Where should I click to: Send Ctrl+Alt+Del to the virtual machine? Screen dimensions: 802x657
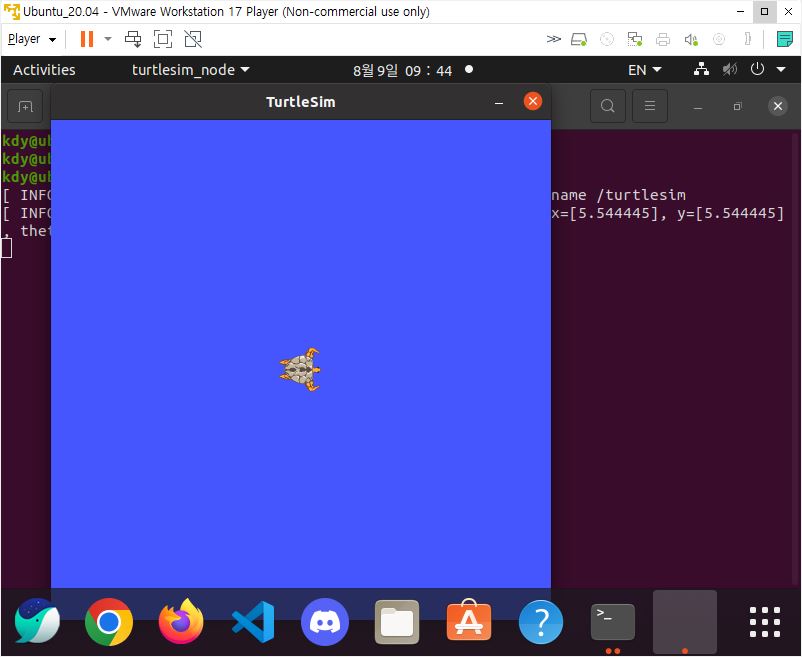[133, 39]
